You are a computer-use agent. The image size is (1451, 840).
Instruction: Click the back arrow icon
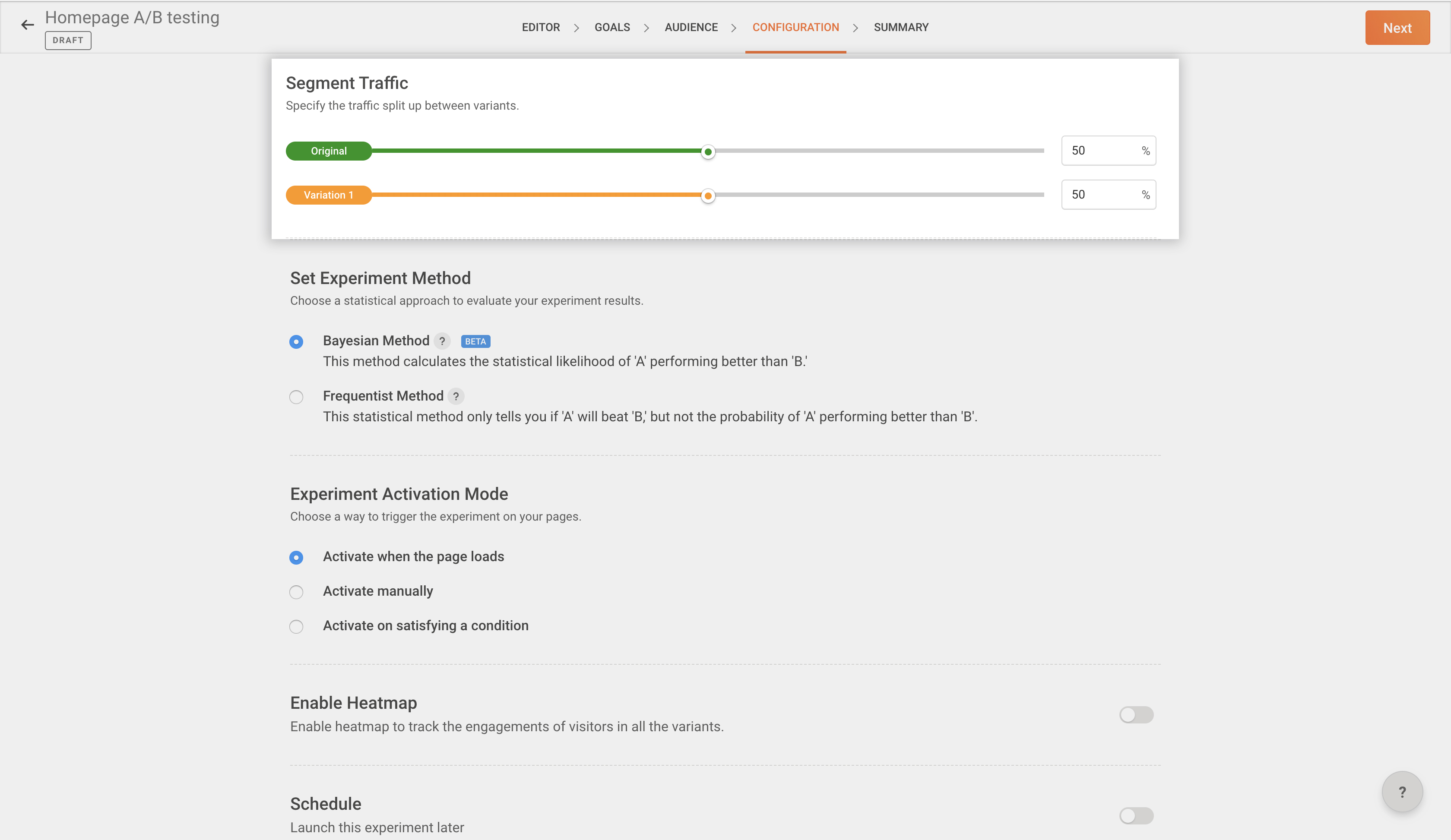(x=27, y=25)
